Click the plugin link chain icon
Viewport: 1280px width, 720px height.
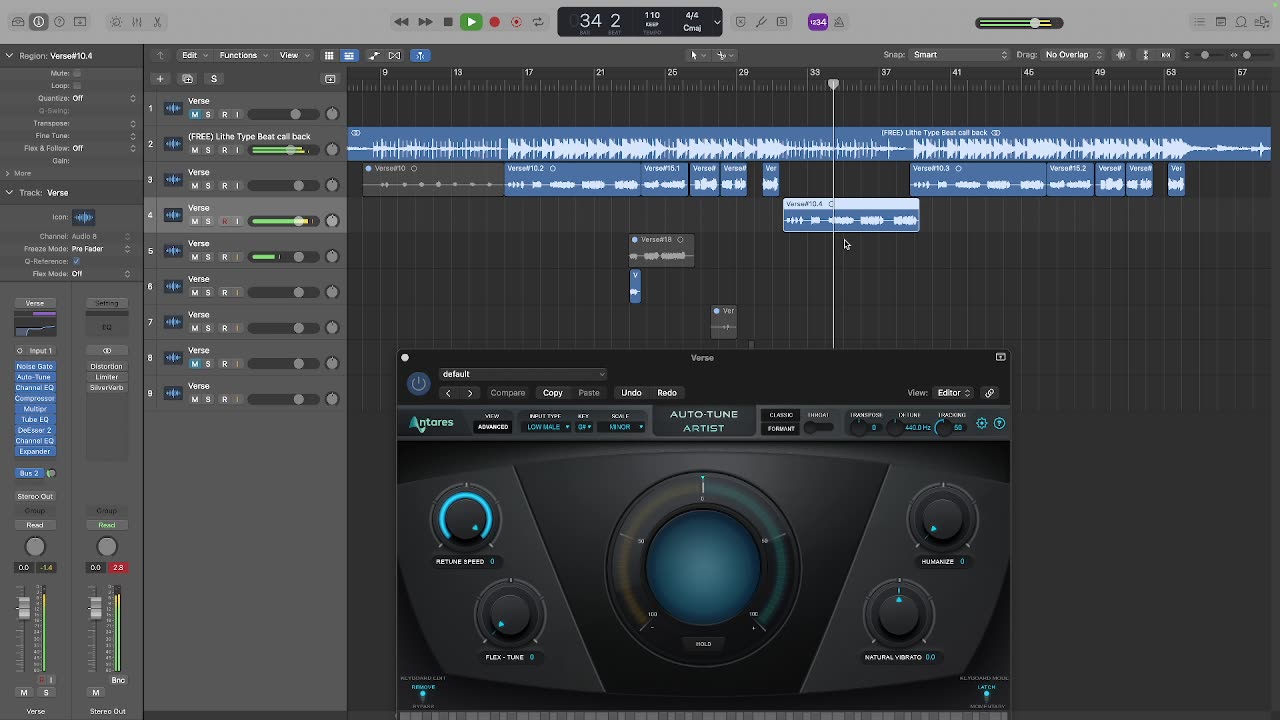coord(989,393)
